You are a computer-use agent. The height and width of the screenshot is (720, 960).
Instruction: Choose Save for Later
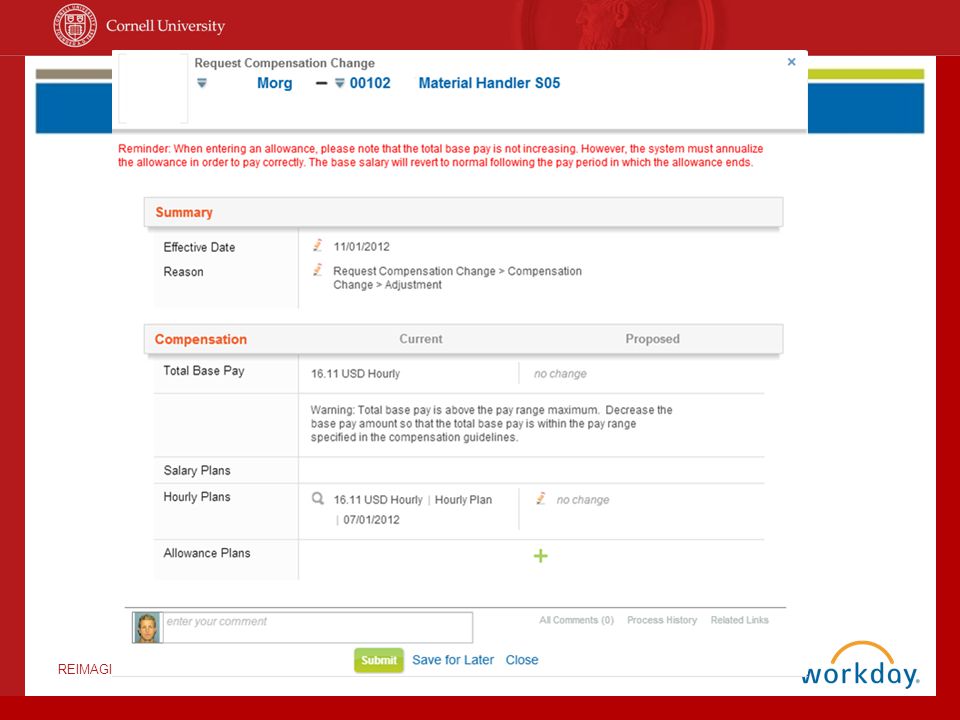[x=452, y=660]
